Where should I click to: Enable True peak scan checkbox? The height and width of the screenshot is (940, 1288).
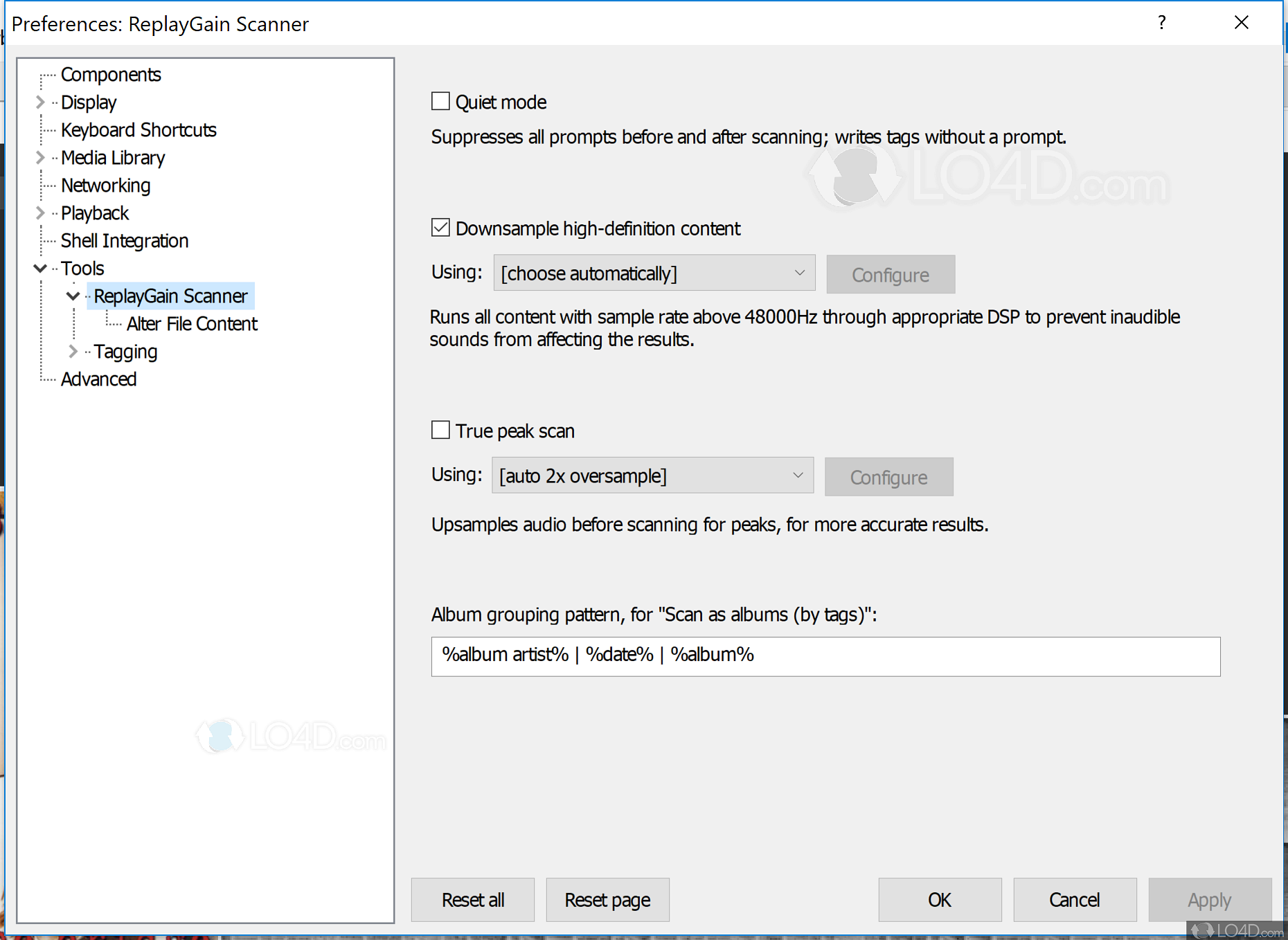click(x=440, y=430)
